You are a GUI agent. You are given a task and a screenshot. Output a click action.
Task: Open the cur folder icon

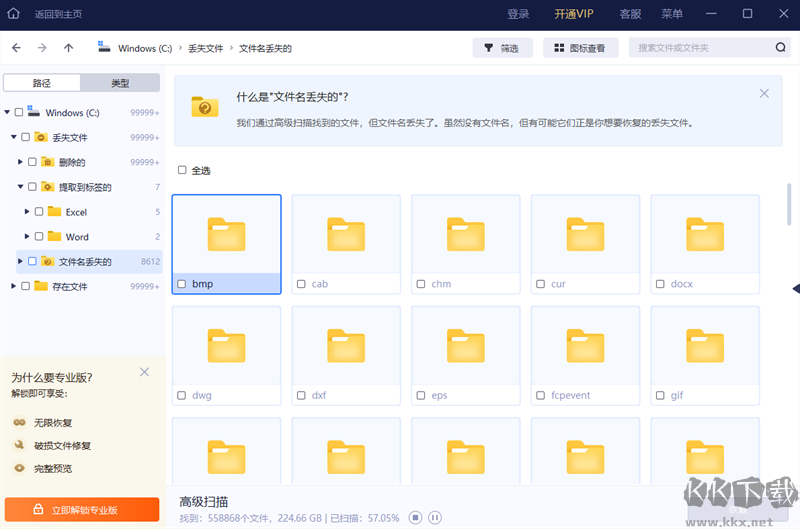(x=585, y=235)
